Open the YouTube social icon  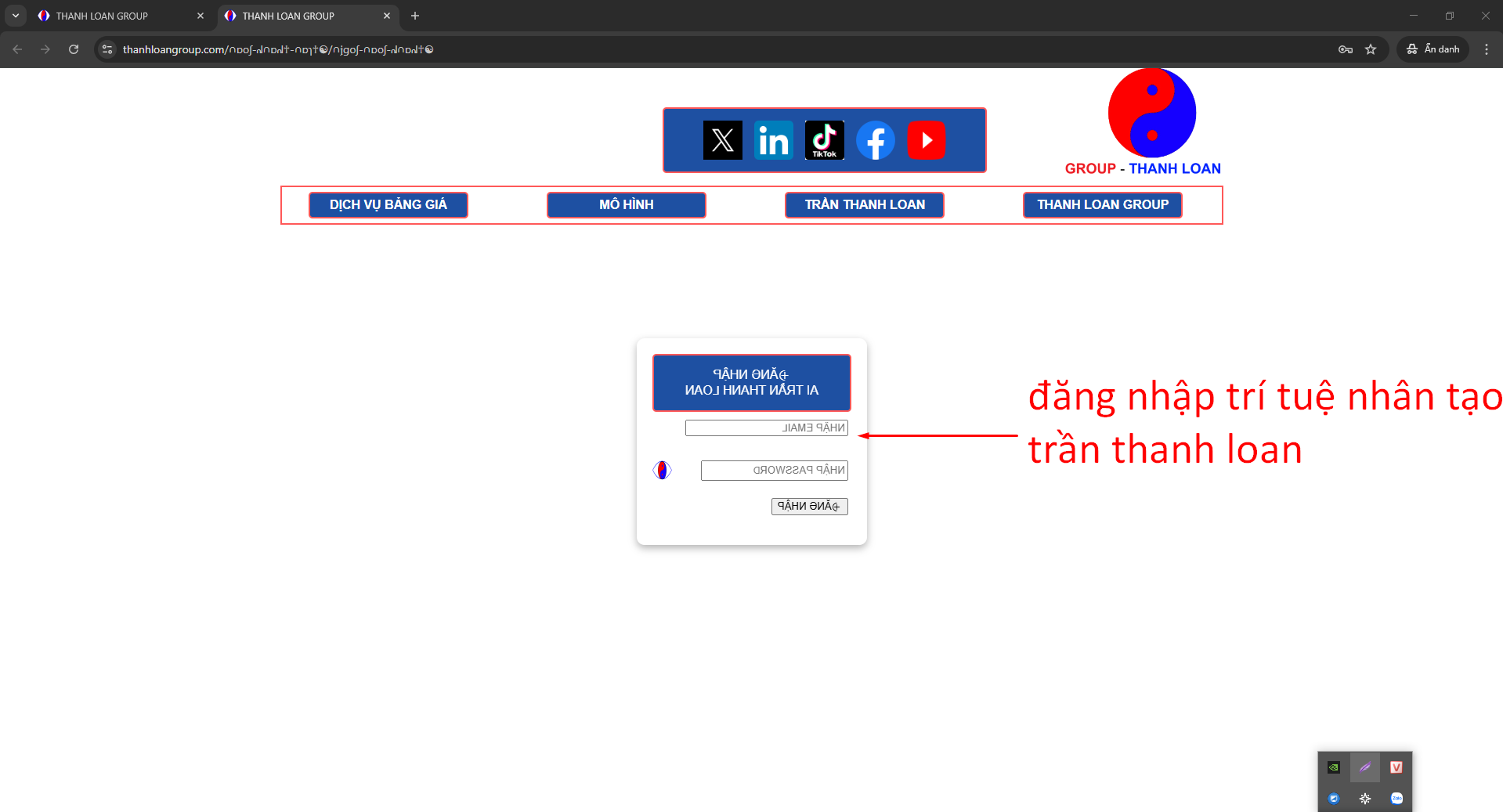click(927, 140)
